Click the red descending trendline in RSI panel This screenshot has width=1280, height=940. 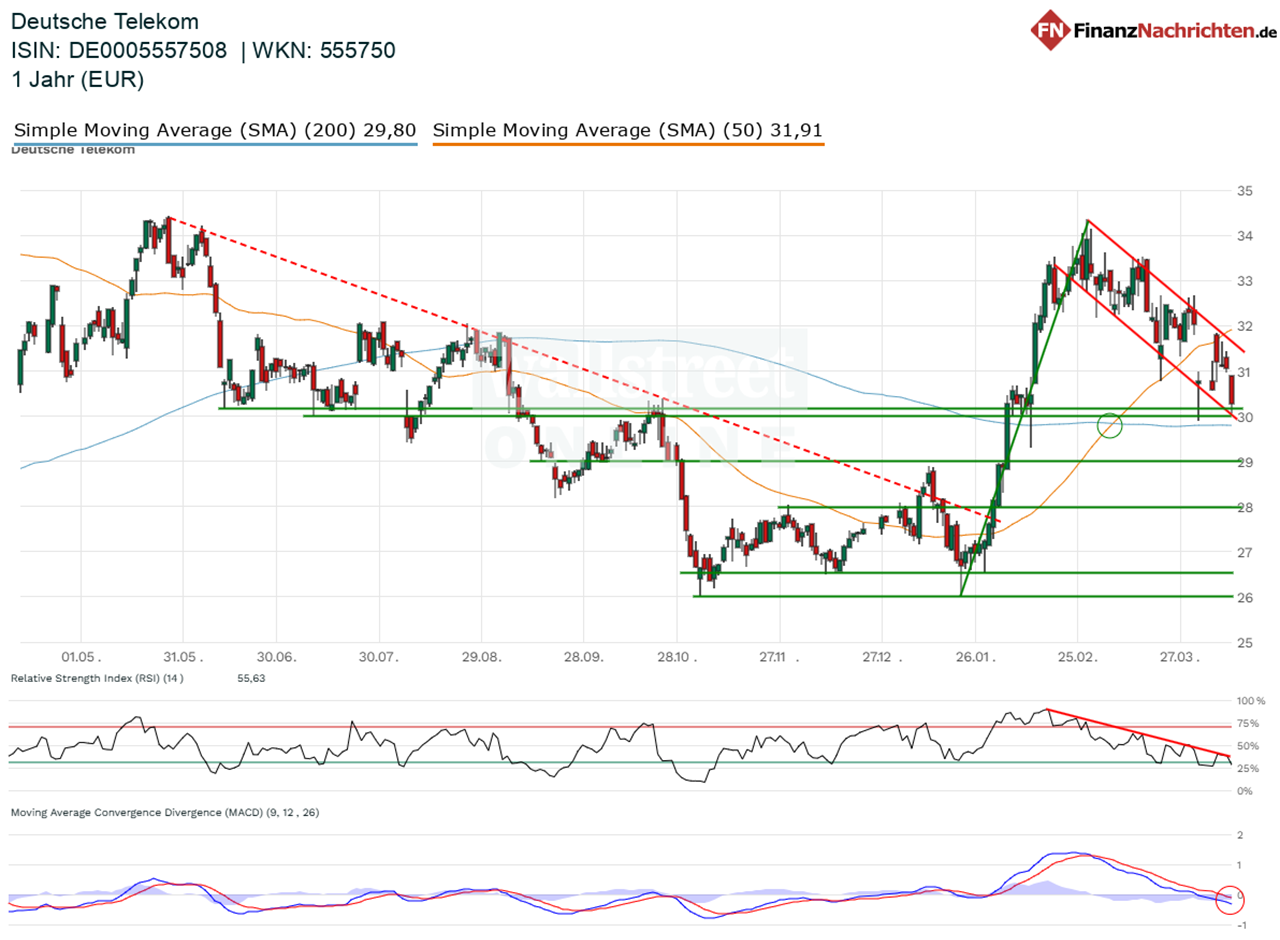click(1140, 733)
